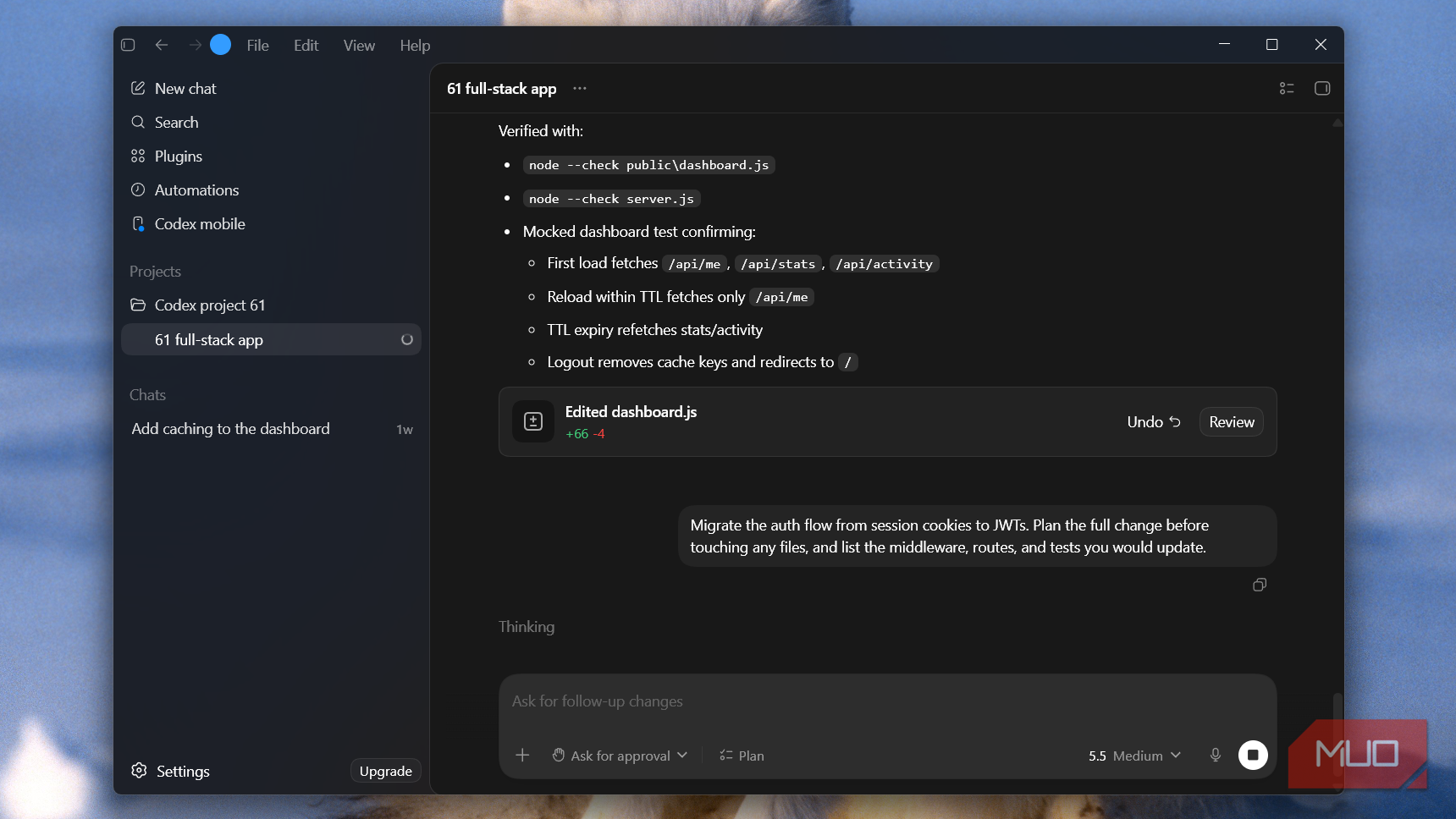Viewport: 1456px width, 819px height.
Task: Collapse the Codex project 61 folder
Action: click(x=271, y=305)
